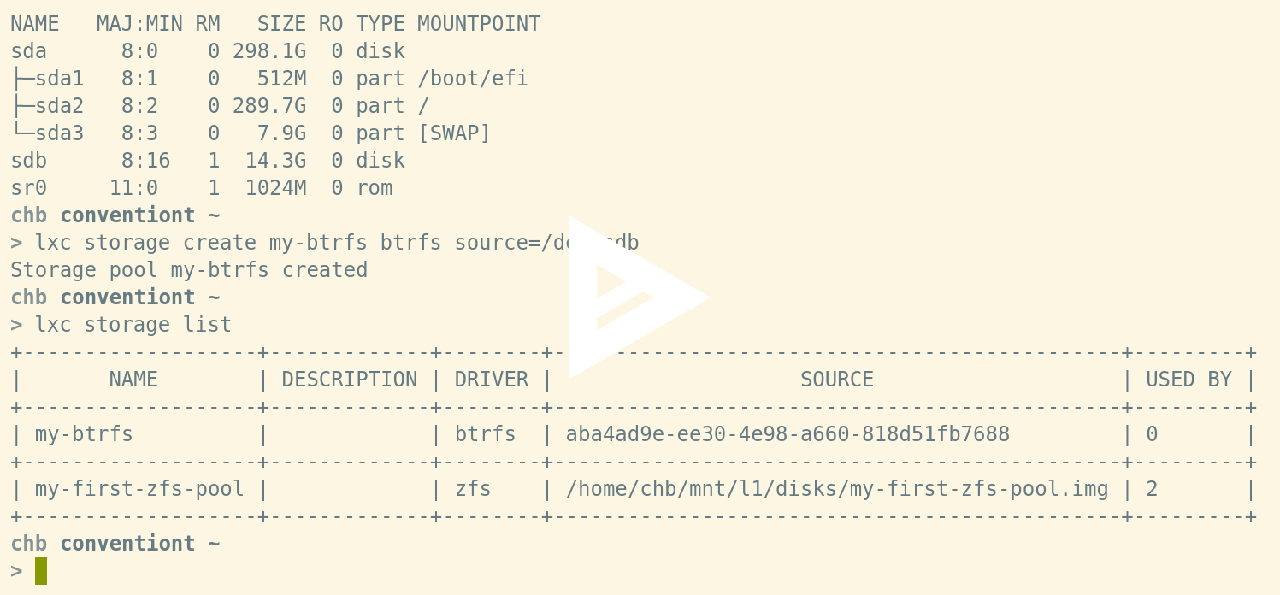Click the "lxc storage list" command
This screenshot has height=595, width=1280.
(x=133, y=324)
